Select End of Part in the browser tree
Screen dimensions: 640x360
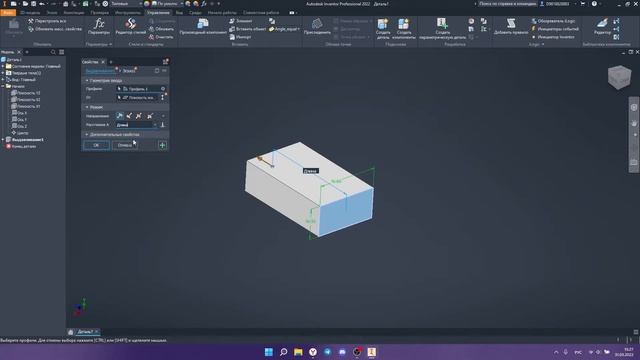[x=24, y=146]
